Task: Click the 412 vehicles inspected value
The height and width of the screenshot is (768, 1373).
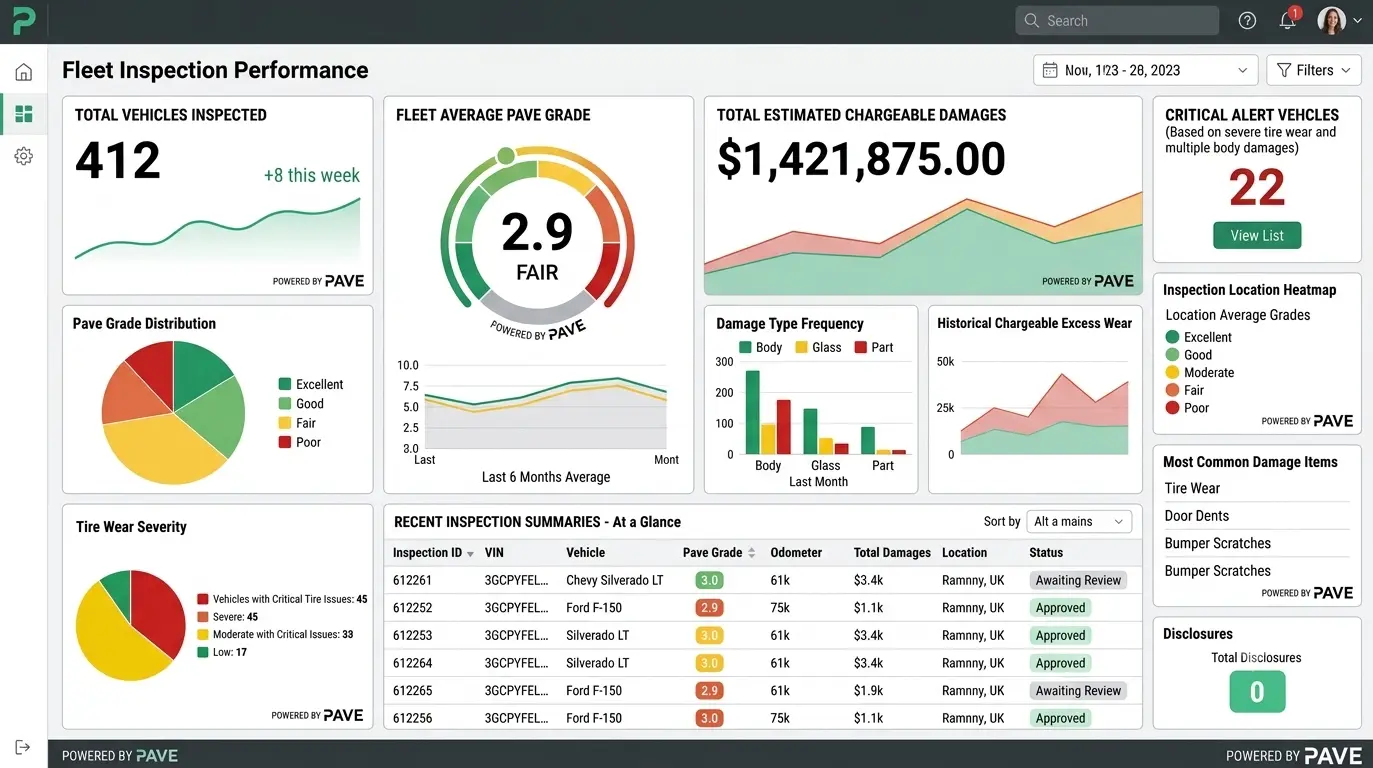Action: point(118,160)
